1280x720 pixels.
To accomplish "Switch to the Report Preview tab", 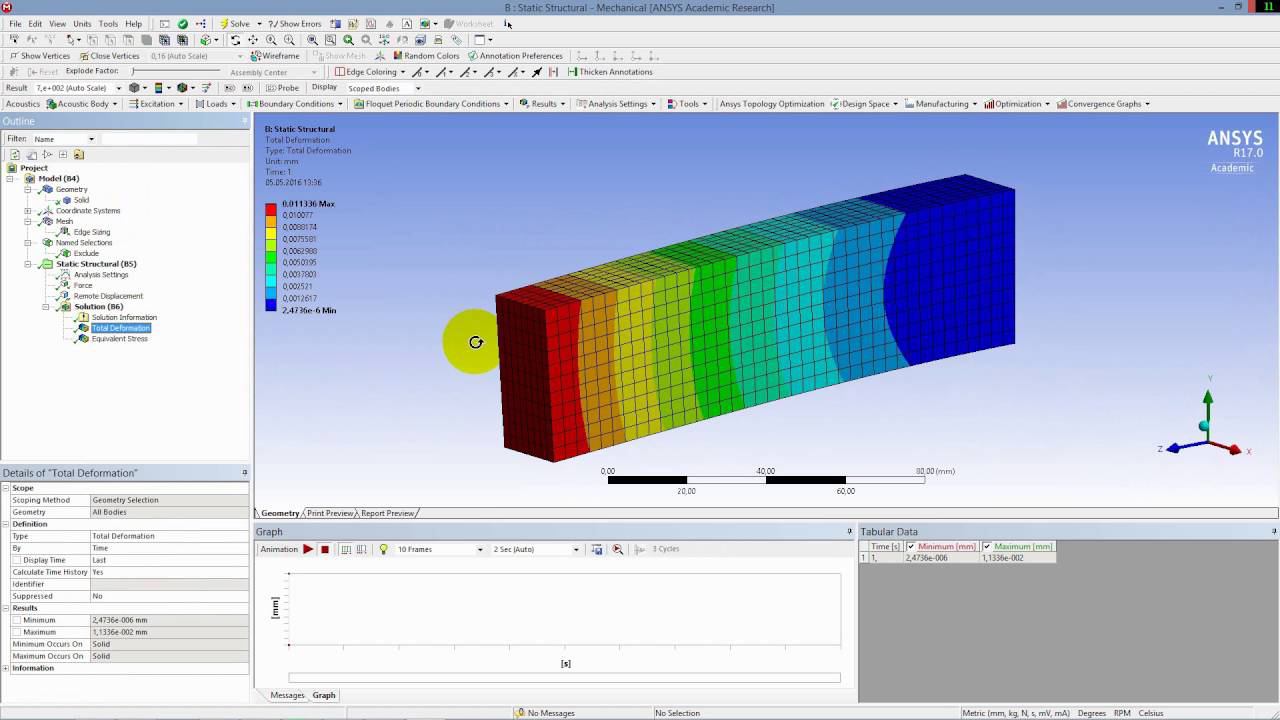I will click(387, 513).
